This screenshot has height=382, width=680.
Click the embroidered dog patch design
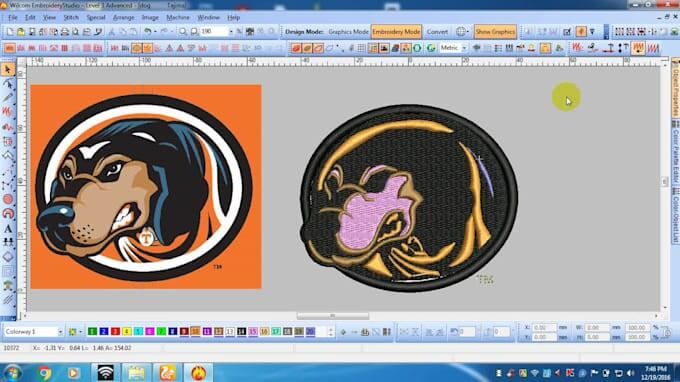[408, 197]
